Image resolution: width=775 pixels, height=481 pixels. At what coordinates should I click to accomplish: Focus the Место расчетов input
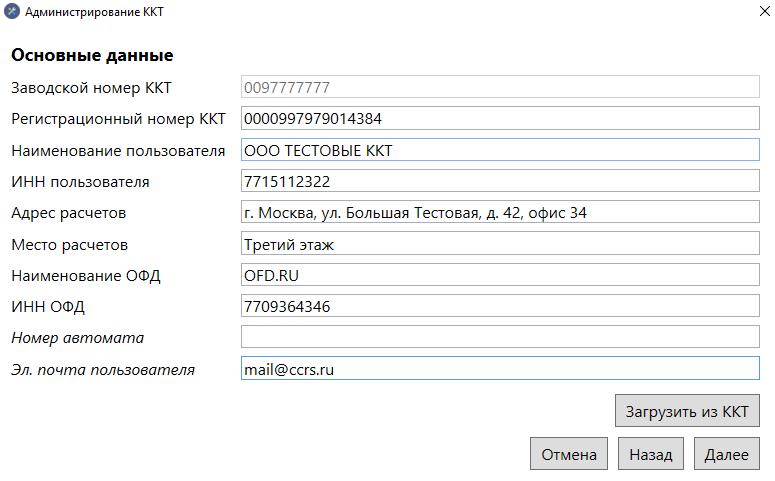tap(500, 244)
